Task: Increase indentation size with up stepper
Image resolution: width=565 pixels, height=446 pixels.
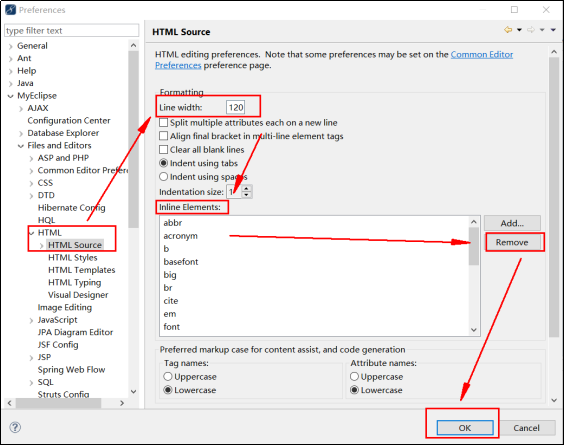Action: pyautogui.click(x=246, y=188)
